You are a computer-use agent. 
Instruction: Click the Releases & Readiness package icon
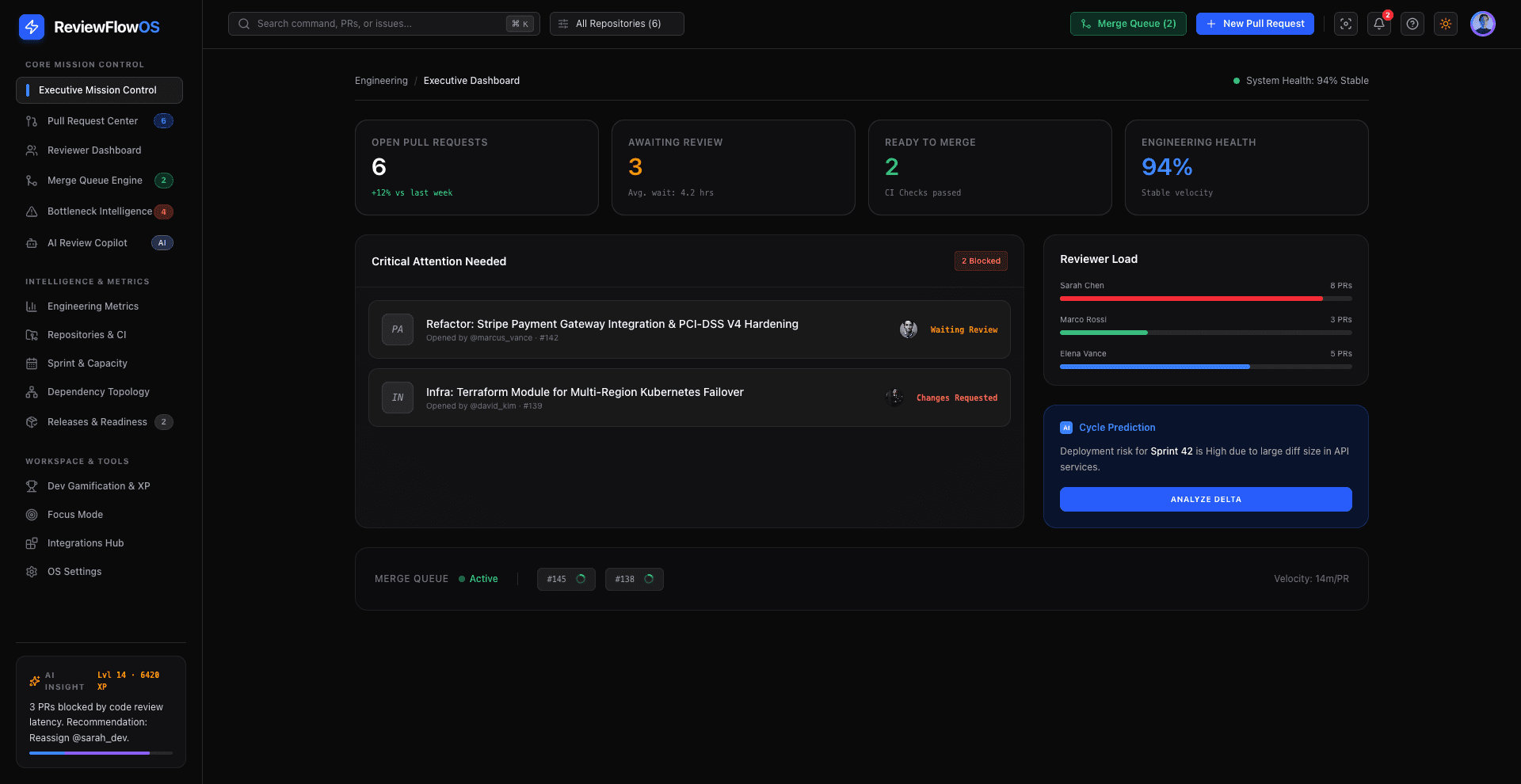pyautogui.click(x=32, y=422)
